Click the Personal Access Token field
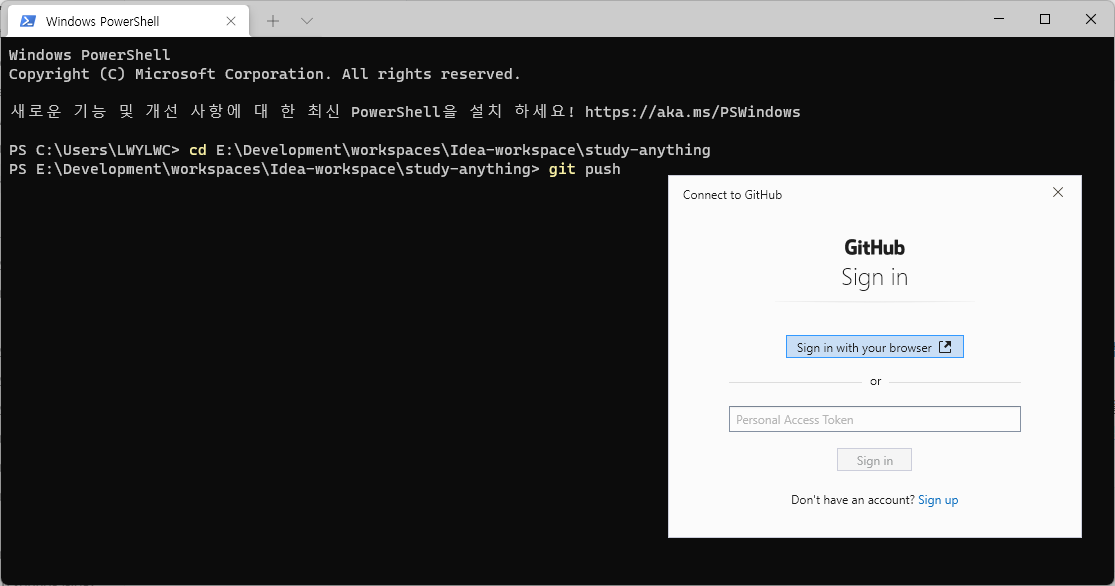Screen dimensions: 1115x586 (875, 420)
